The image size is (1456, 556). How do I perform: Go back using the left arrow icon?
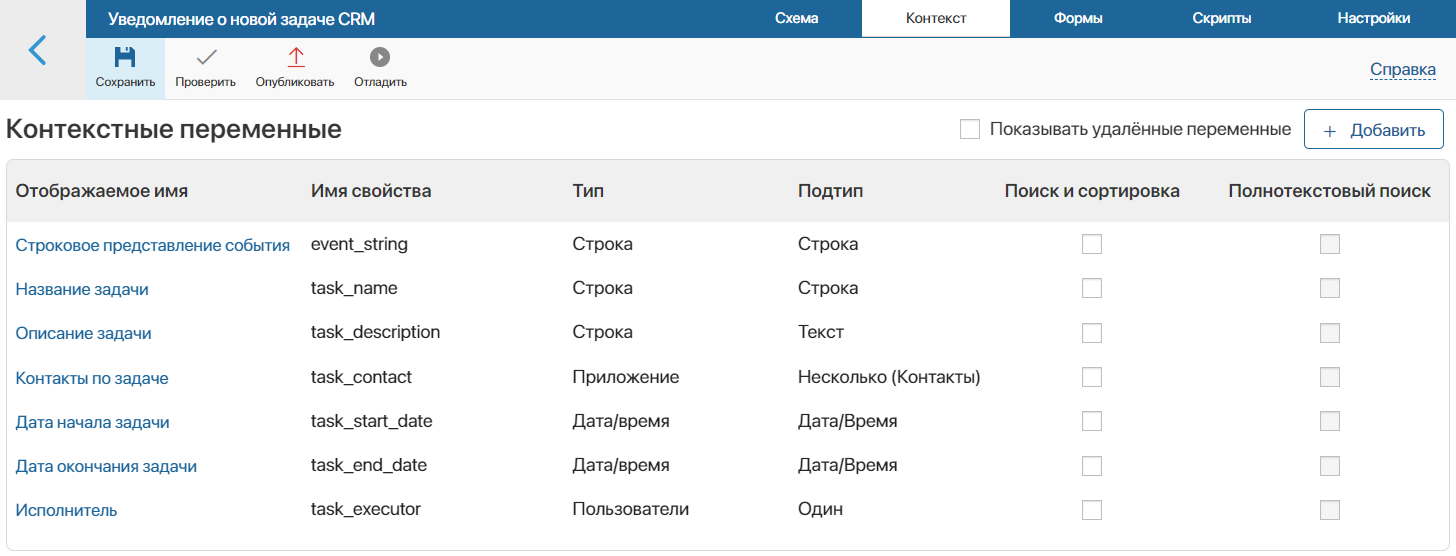coord(38,50)
